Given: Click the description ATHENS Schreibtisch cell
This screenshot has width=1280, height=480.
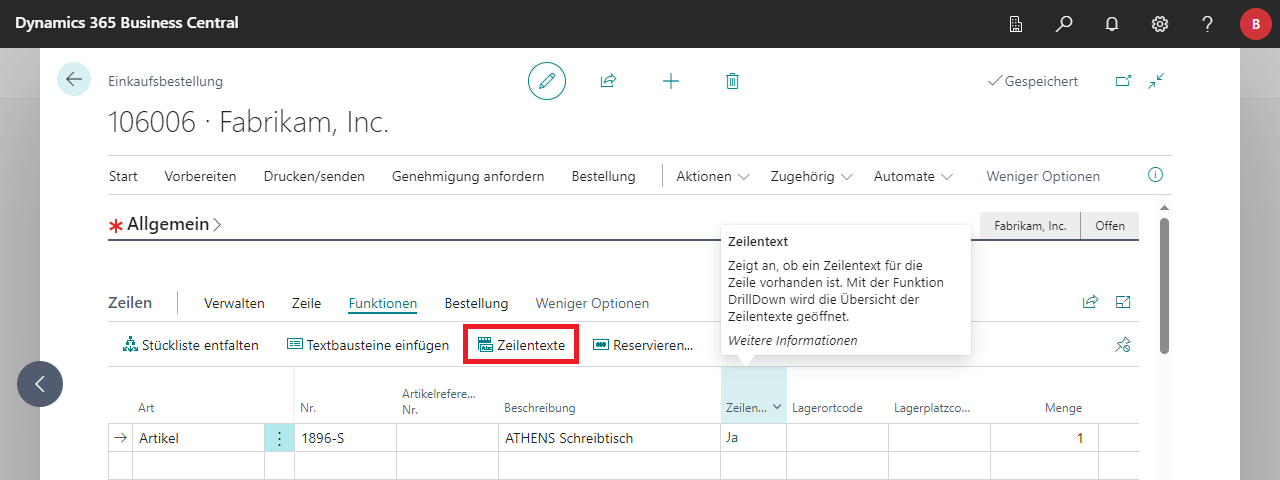Looking at the screenshot, I should [x=608, y=438].
